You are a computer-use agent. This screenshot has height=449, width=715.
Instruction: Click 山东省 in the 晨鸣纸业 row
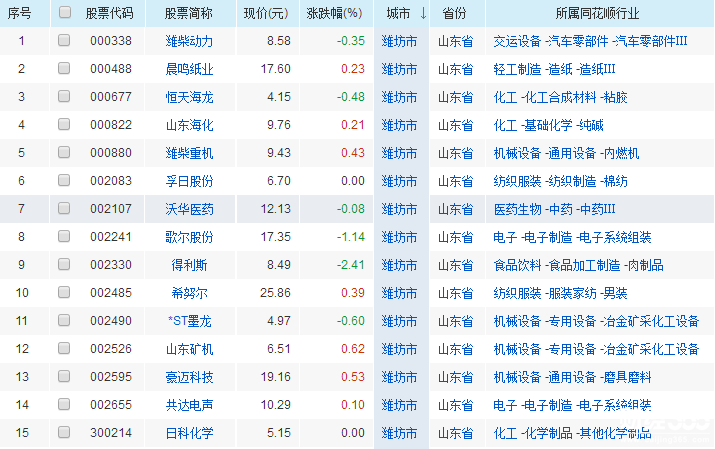455,69
